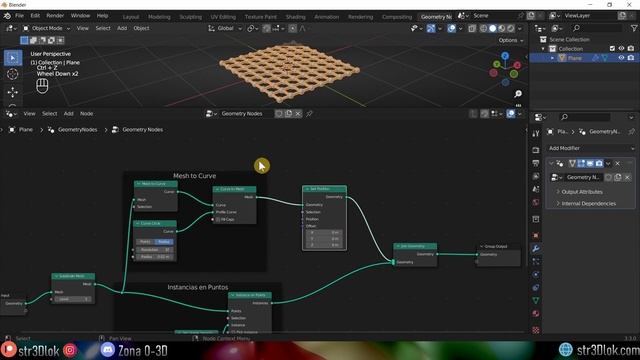
Task: Unlink node group with X in node header
Action: [x=298, y=113]
